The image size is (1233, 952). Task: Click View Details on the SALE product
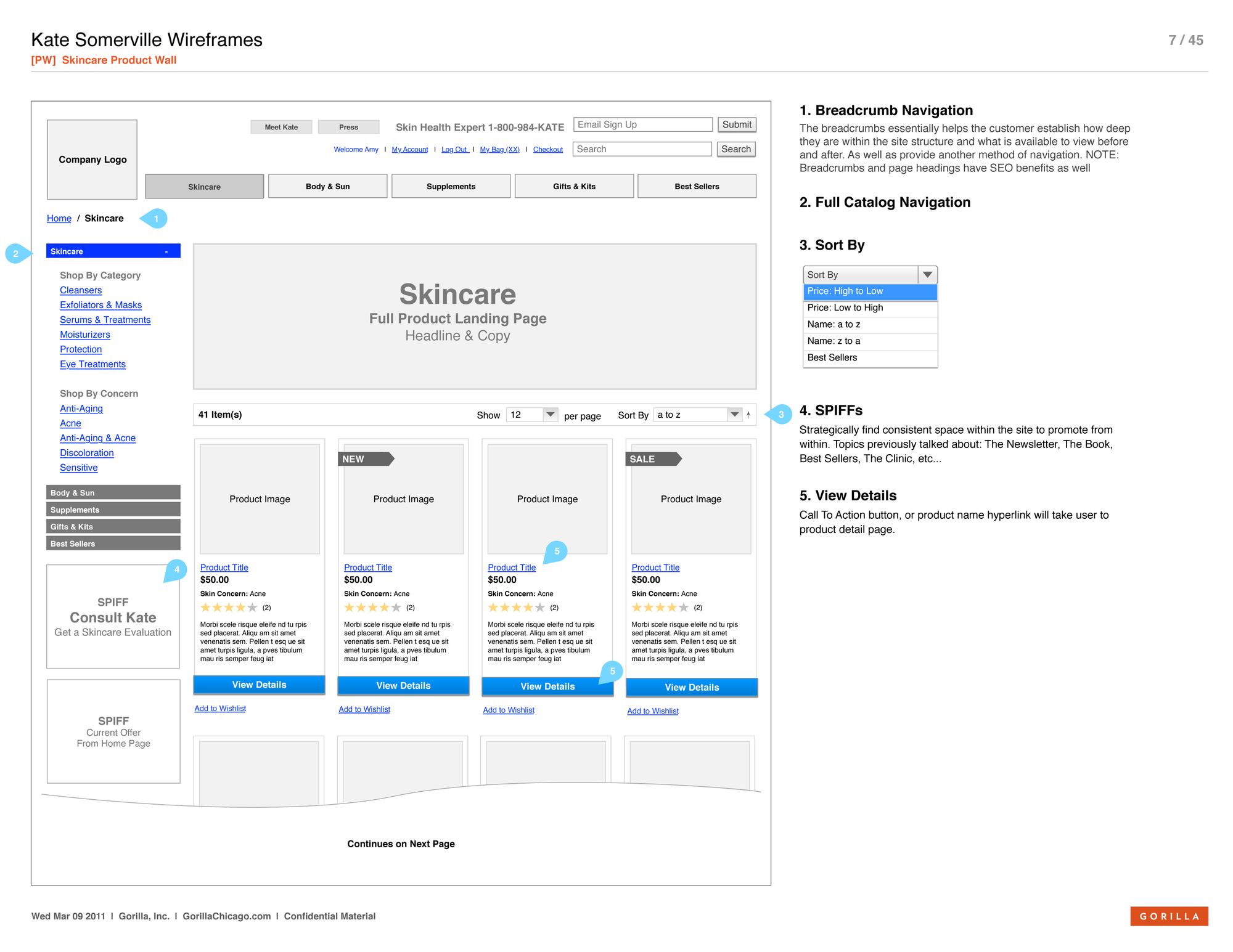[692, 688]
